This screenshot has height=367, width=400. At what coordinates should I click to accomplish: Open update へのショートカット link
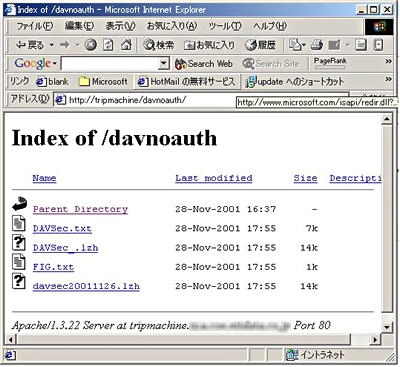pos(294,81)
